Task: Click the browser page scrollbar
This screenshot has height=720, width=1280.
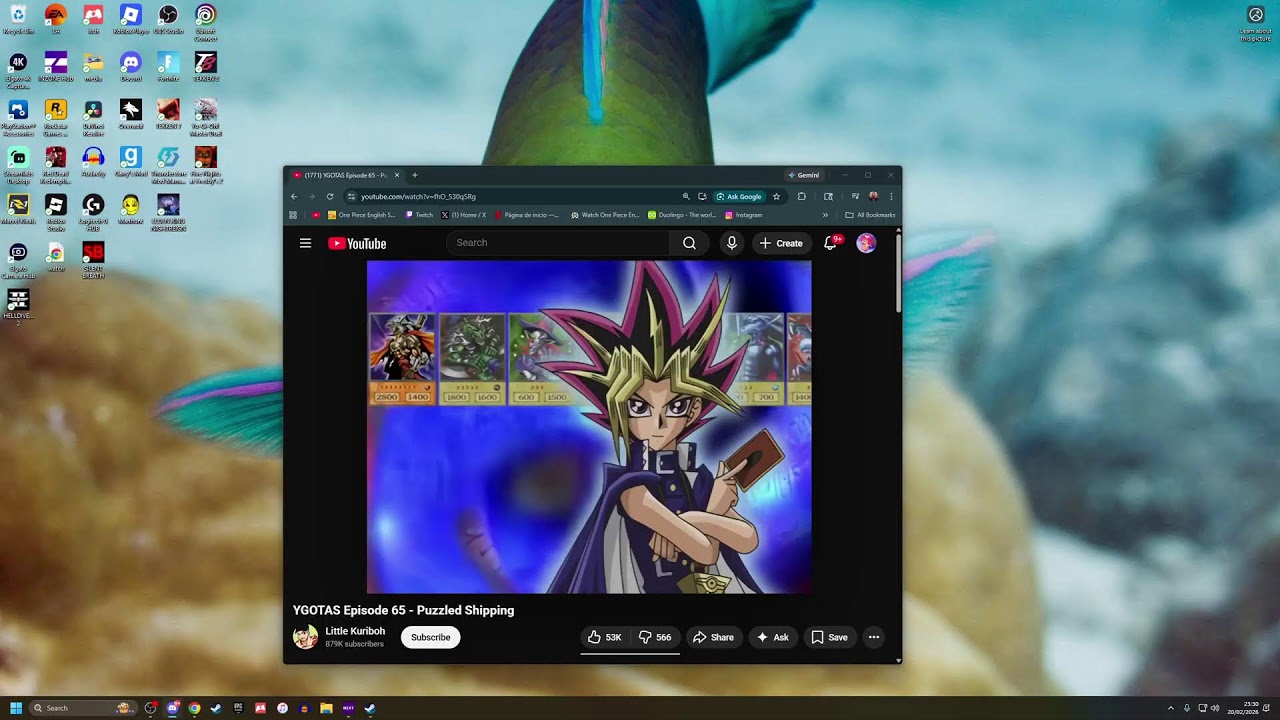Action: [x=898, y=275]
